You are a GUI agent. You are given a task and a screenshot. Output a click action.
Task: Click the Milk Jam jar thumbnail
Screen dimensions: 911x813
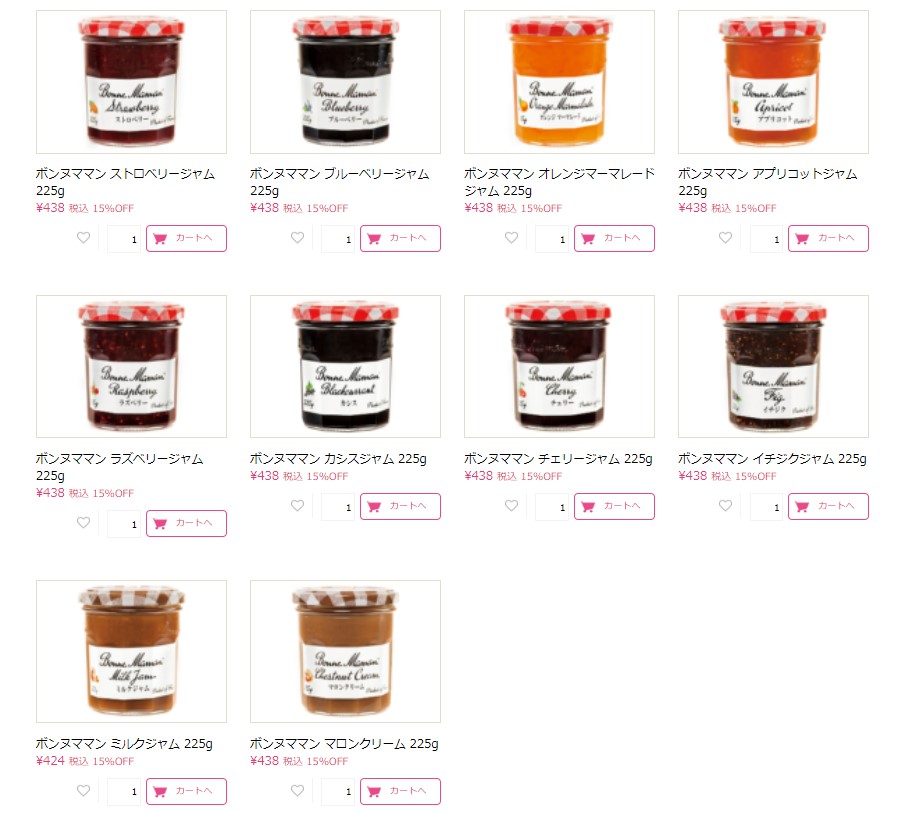[131, 651]
